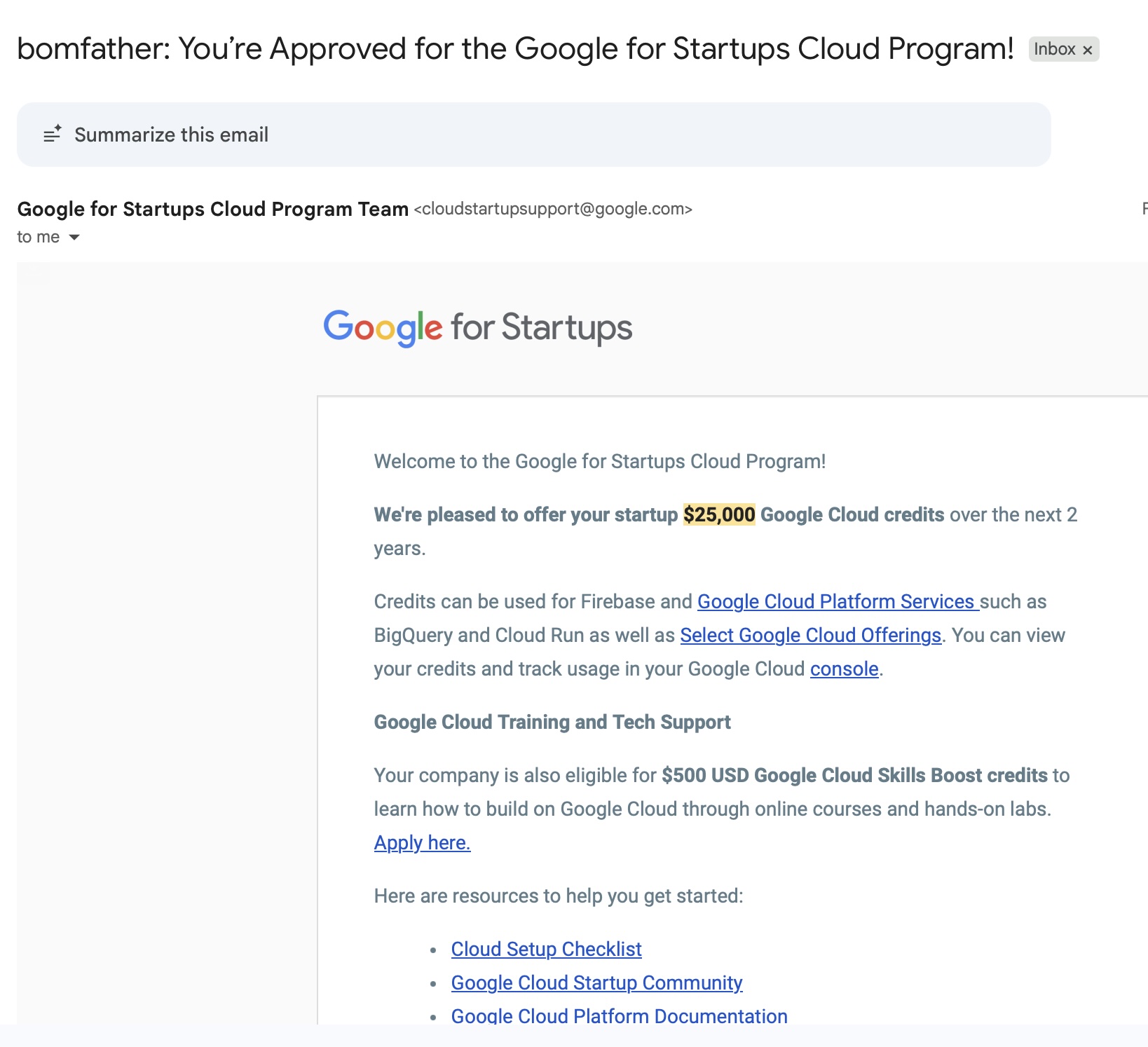Image resolution: width=1148 pixels, height=1047 pixels.
Task: Open the Select Google Cloud Offerings link
Action: (x=809, y=635)
